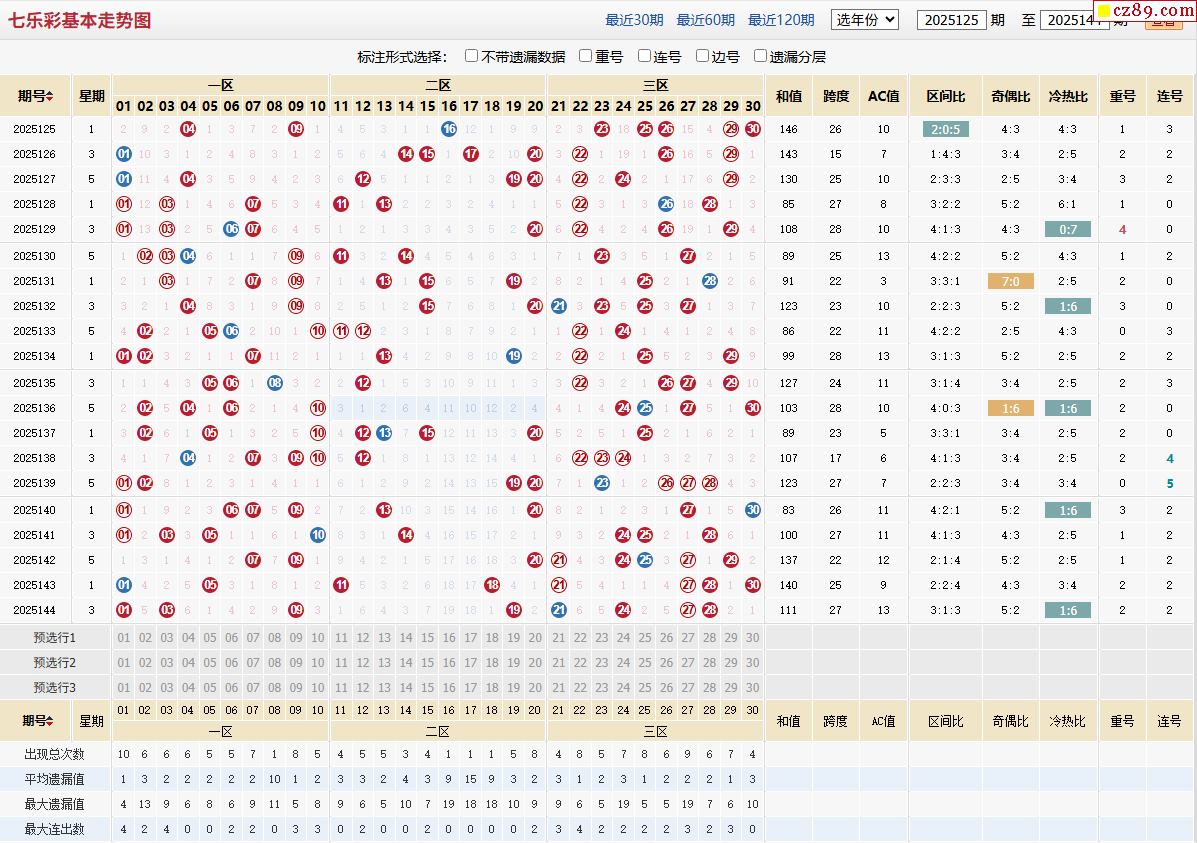This screenshot has height=843, width=1197.
Task: Click the 期号 sort arrows in the bottom header
Action: (x=50, y=721)
